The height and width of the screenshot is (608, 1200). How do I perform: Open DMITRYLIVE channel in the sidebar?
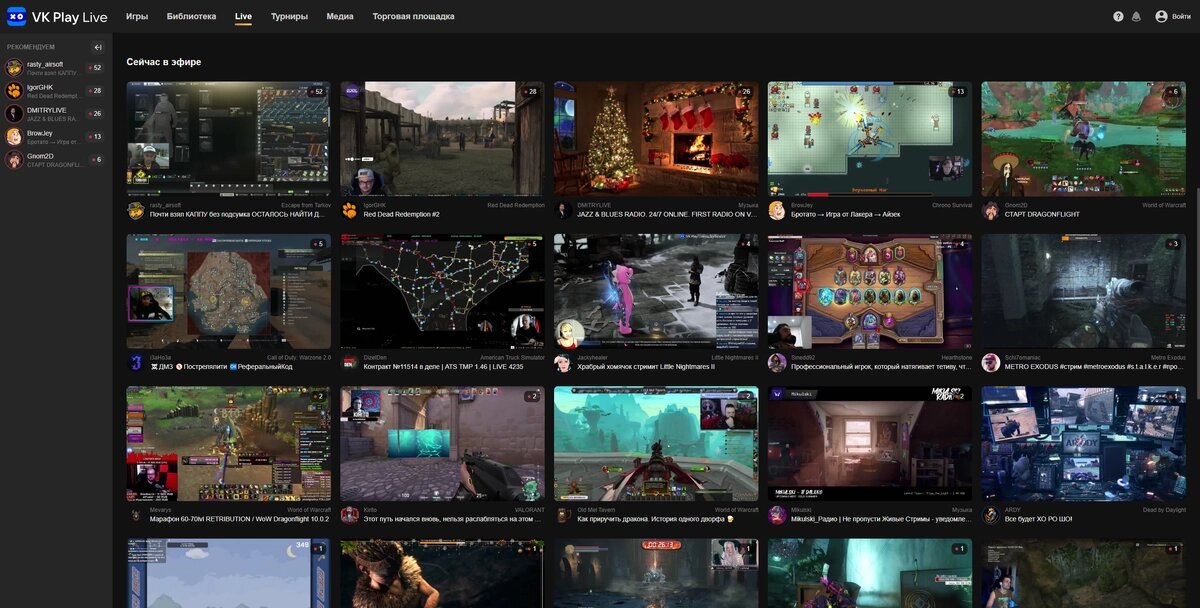55,114
